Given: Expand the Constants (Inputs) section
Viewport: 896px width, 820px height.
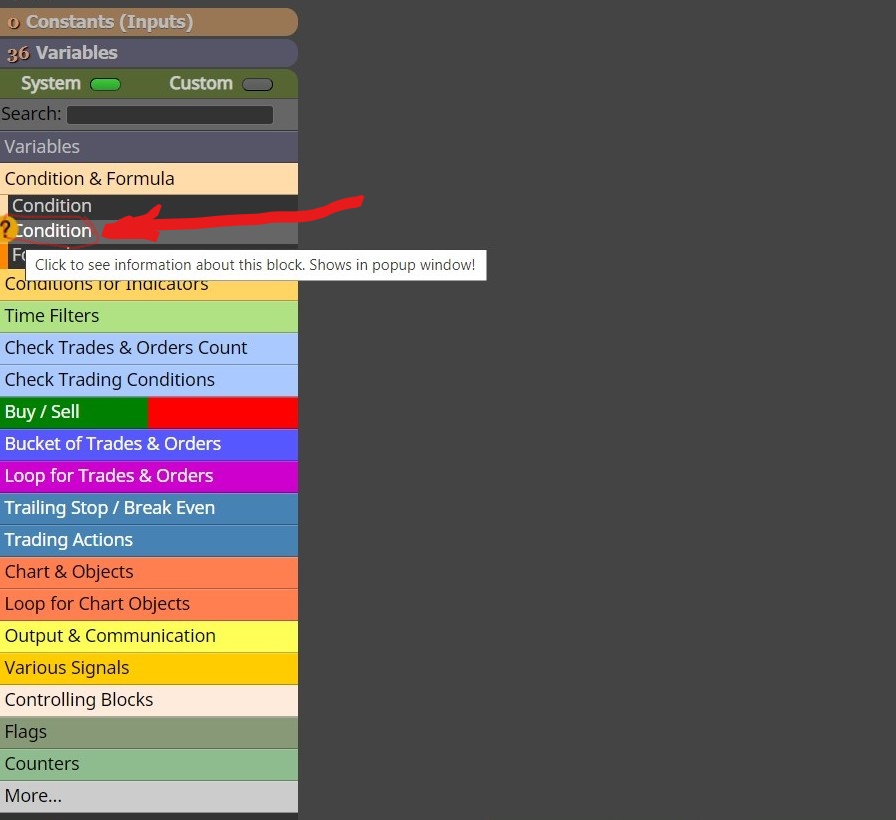Looking at the screenshot, I should point(149,22).
